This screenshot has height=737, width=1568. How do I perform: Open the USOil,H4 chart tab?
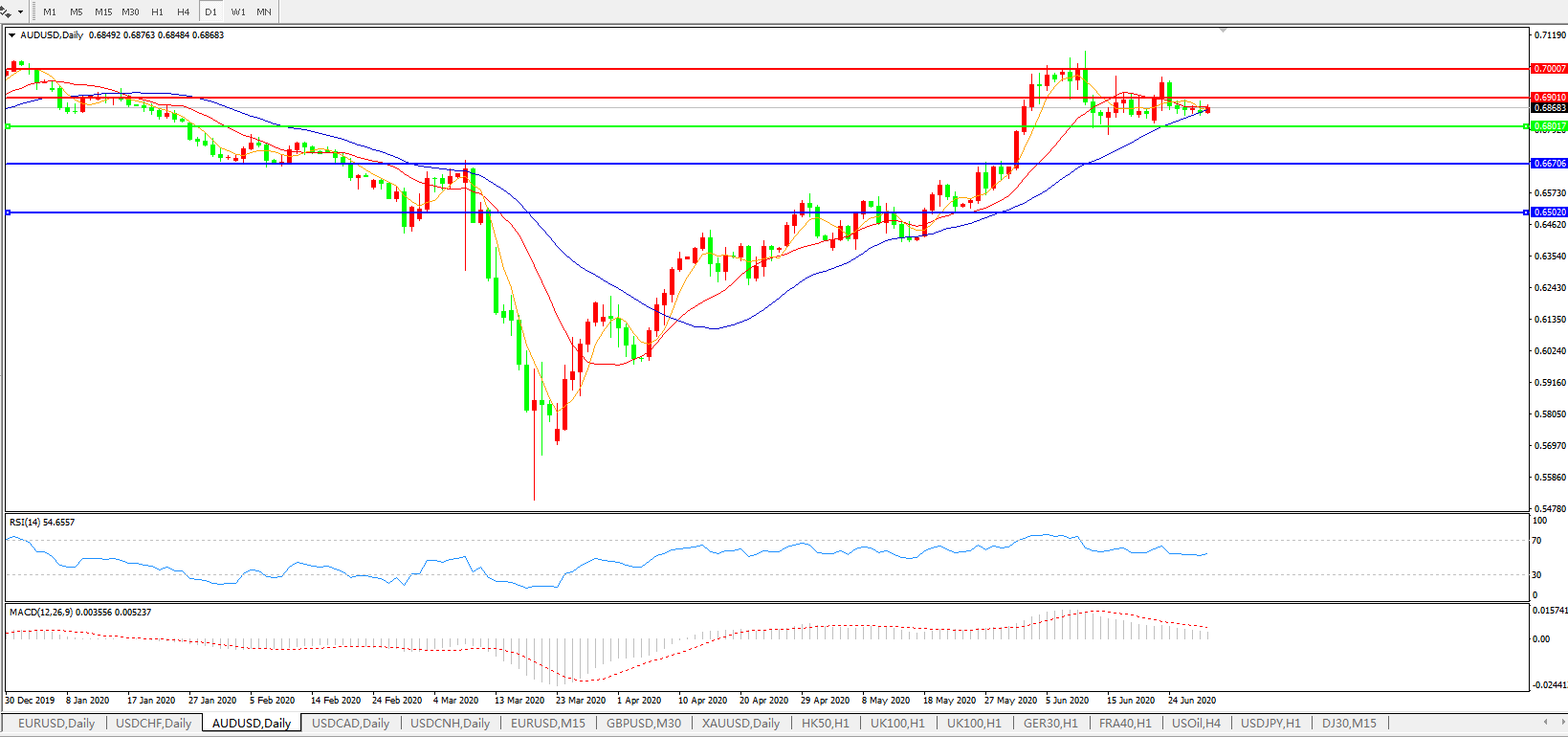[x=1196, y=724]
